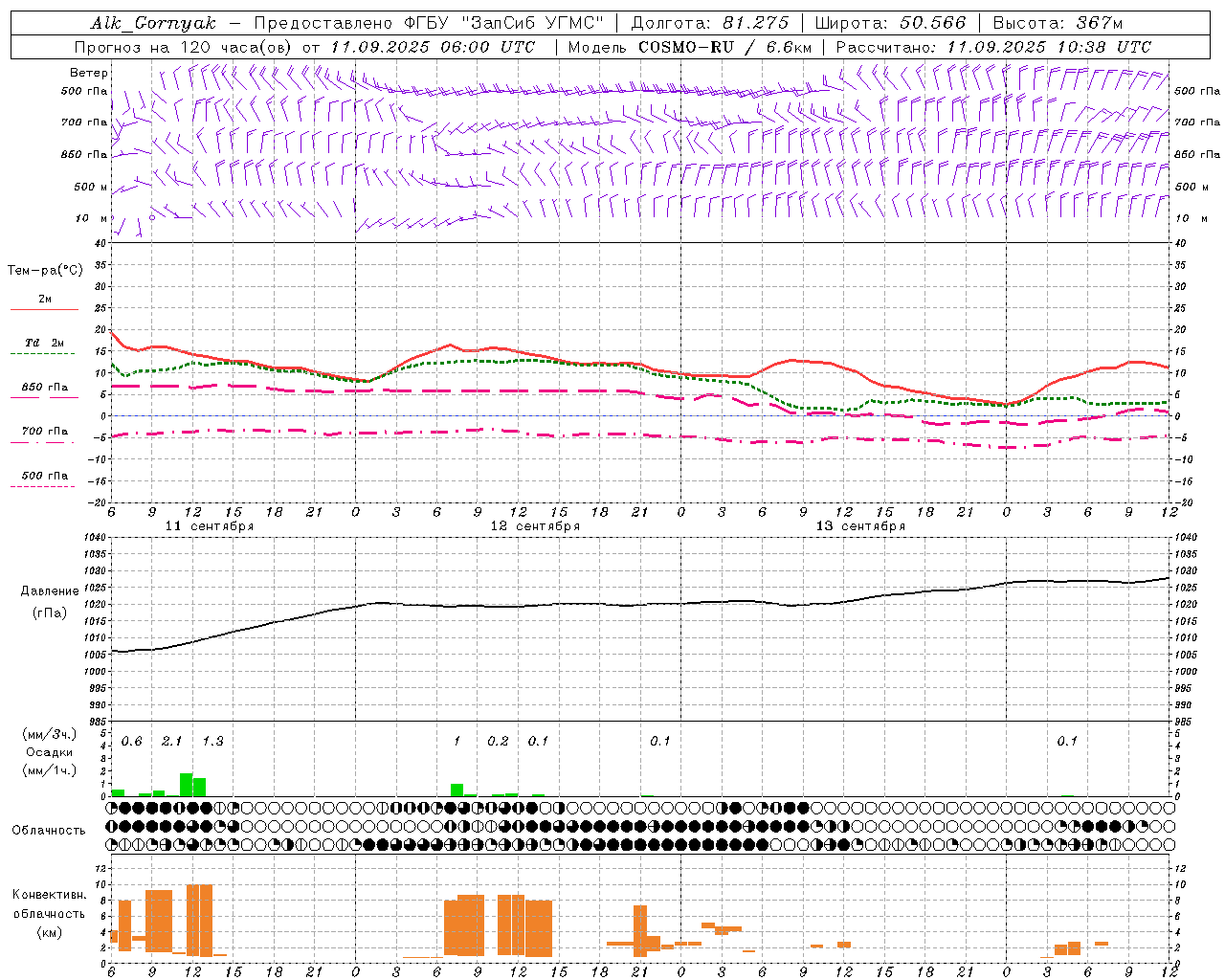1225x980 pixels.
Task: Click the longitude value Долгота: 81.275
Action: tap(710, 23)
